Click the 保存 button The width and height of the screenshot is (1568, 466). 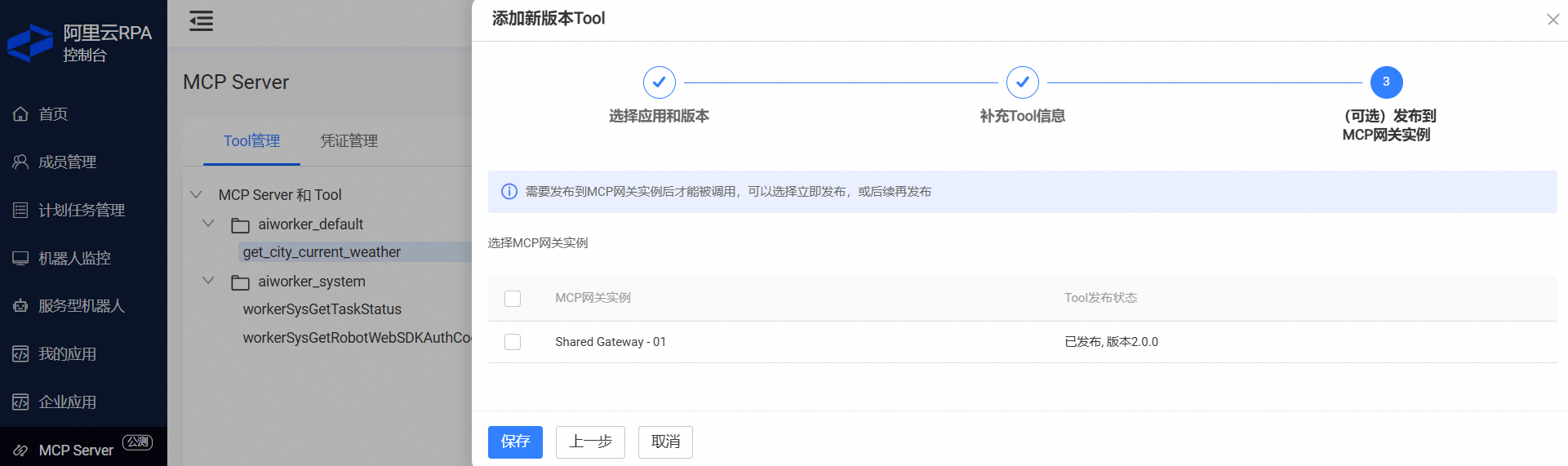[515, 442]
